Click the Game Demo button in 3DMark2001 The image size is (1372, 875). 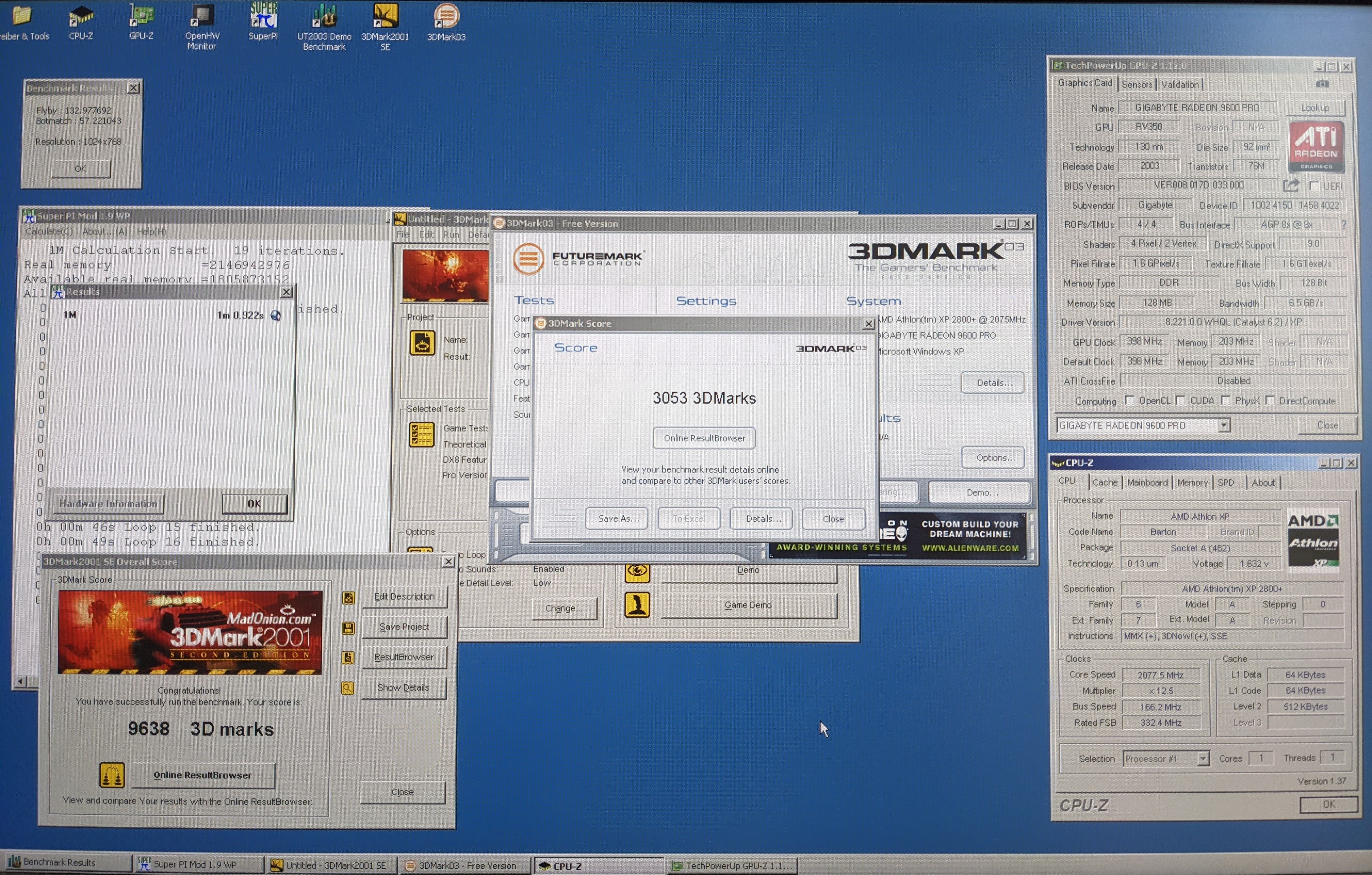(x=749, y=605)
